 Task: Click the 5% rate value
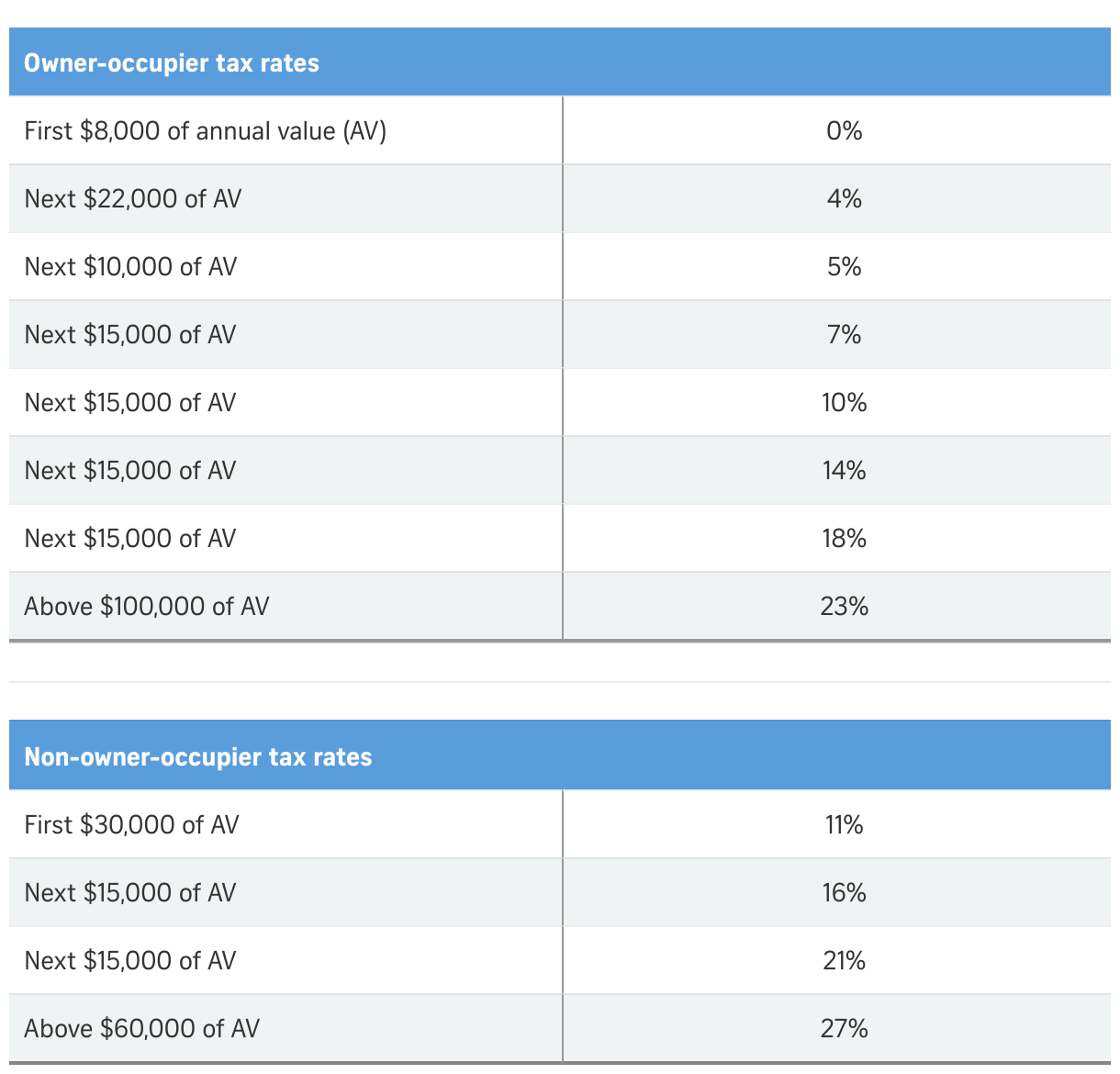point(844,267)
